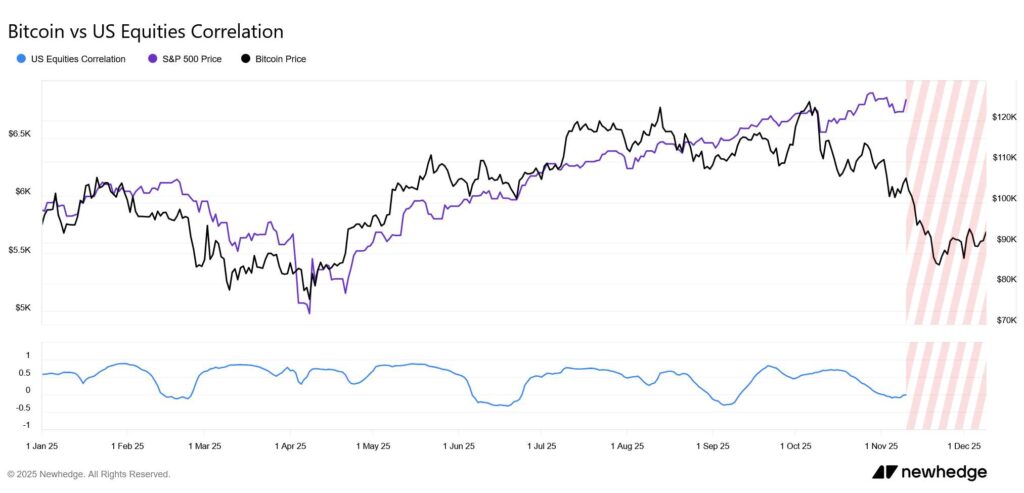Click the 1 Jan 25 date axis label
Screen dimensions: 1024x493
tap(43, 444)
